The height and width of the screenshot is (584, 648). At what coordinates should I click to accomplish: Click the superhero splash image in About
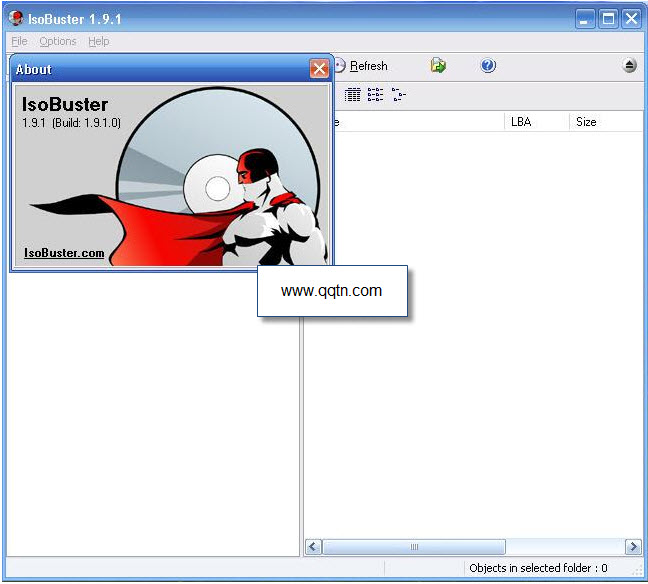coord(172,176)
